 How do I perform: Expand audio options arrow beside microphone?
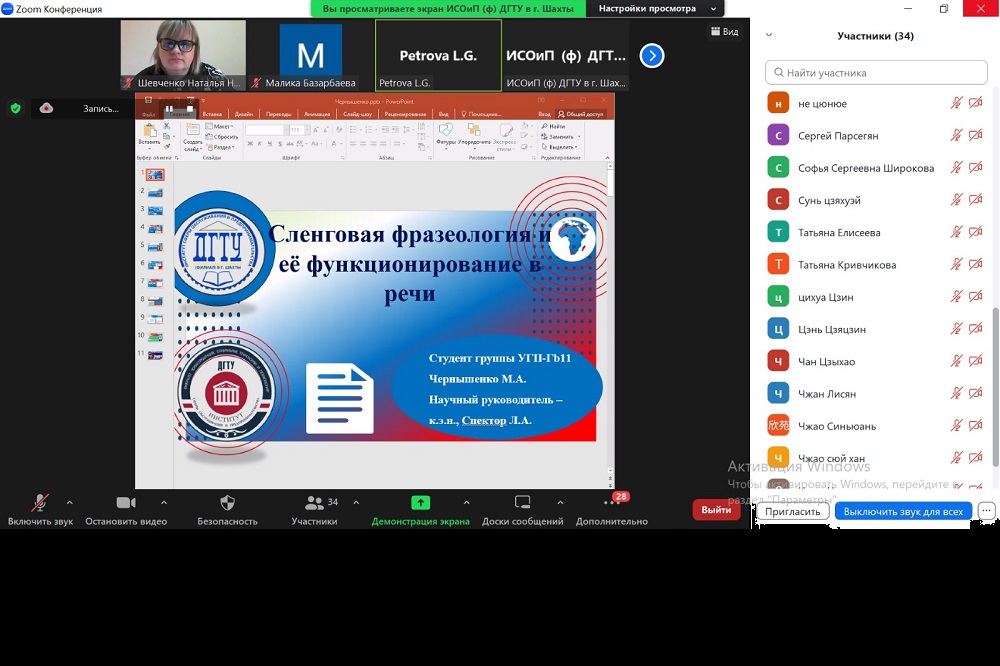coord(70,502)
